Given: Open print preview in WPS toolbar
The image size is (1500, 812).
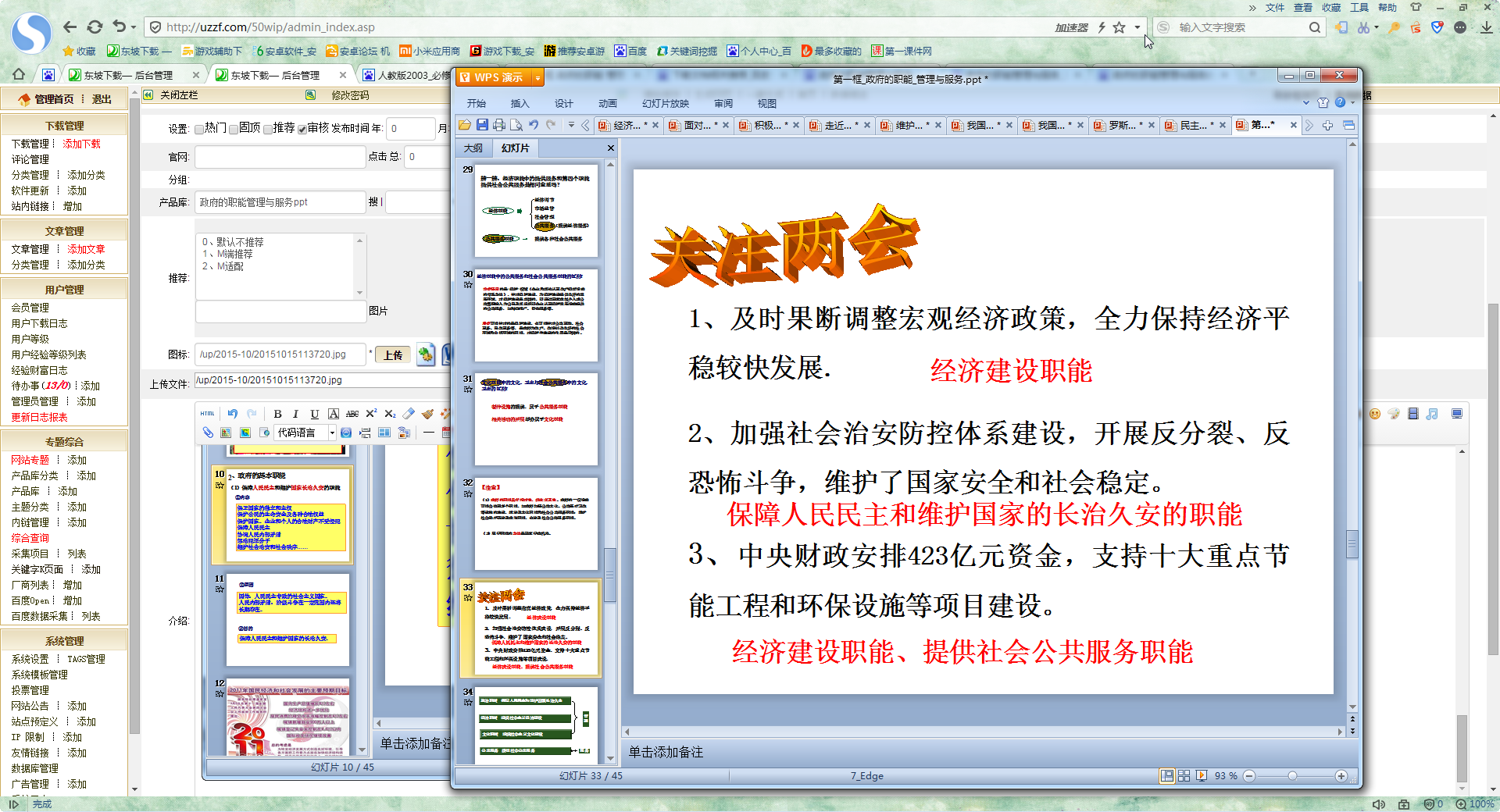Looking at the screenshot, I should tap(516, 125).
